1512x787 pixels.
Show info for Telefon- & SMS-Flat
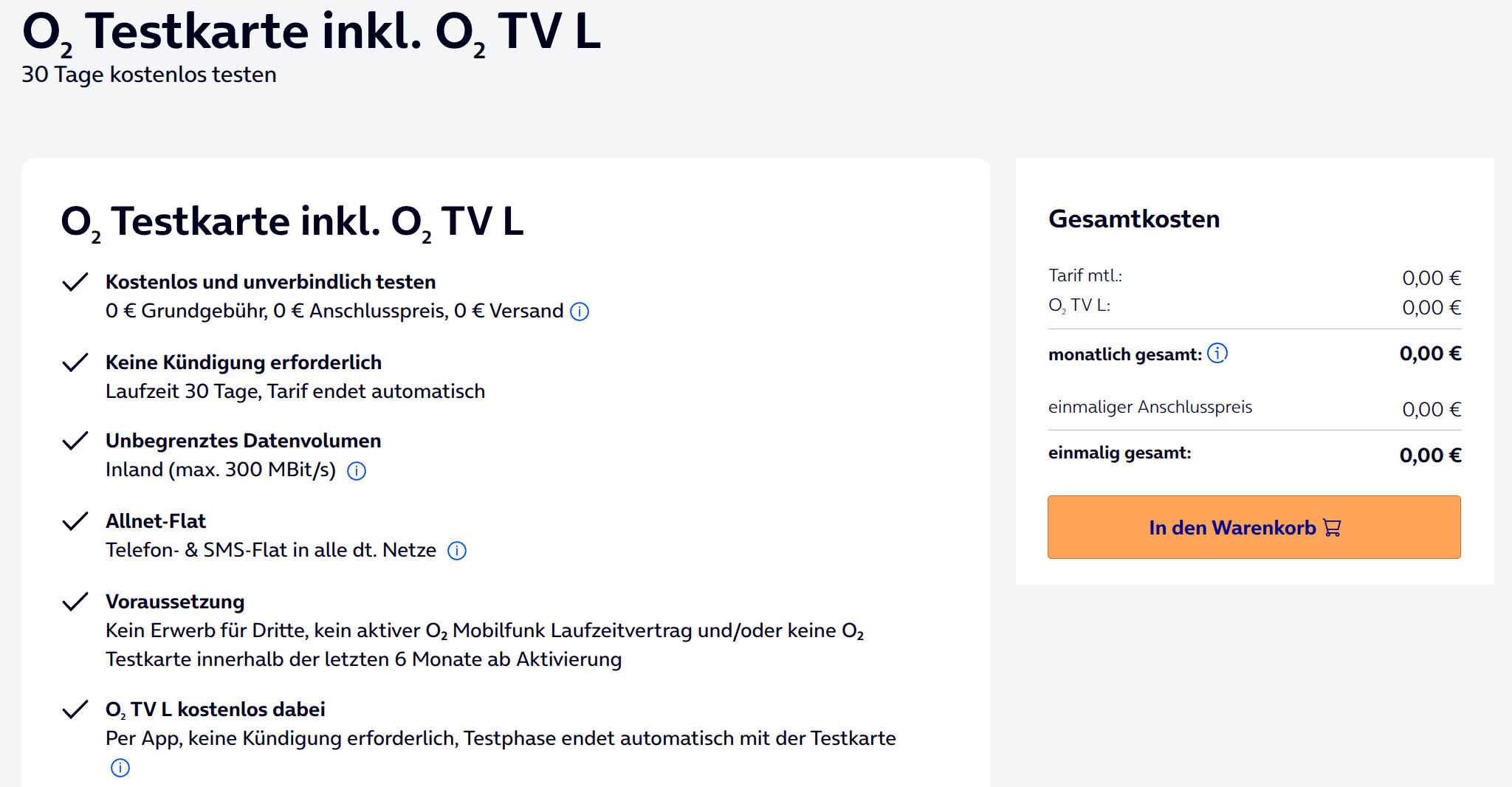point(457,551)
